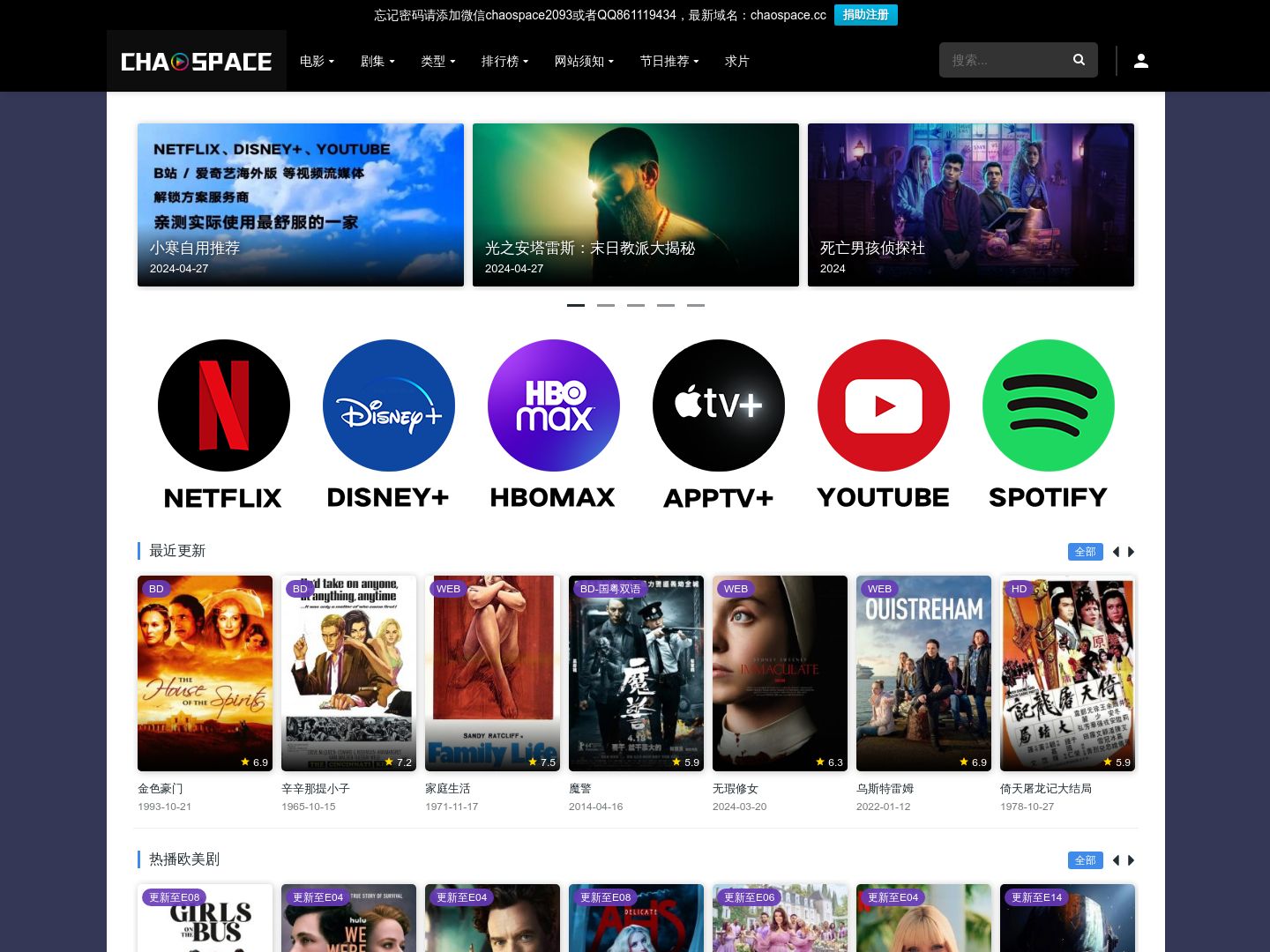Open the 更新至E06 series poster
Image resolution: width=1270 pixels, height=952 pixels.
pos(780,918)
